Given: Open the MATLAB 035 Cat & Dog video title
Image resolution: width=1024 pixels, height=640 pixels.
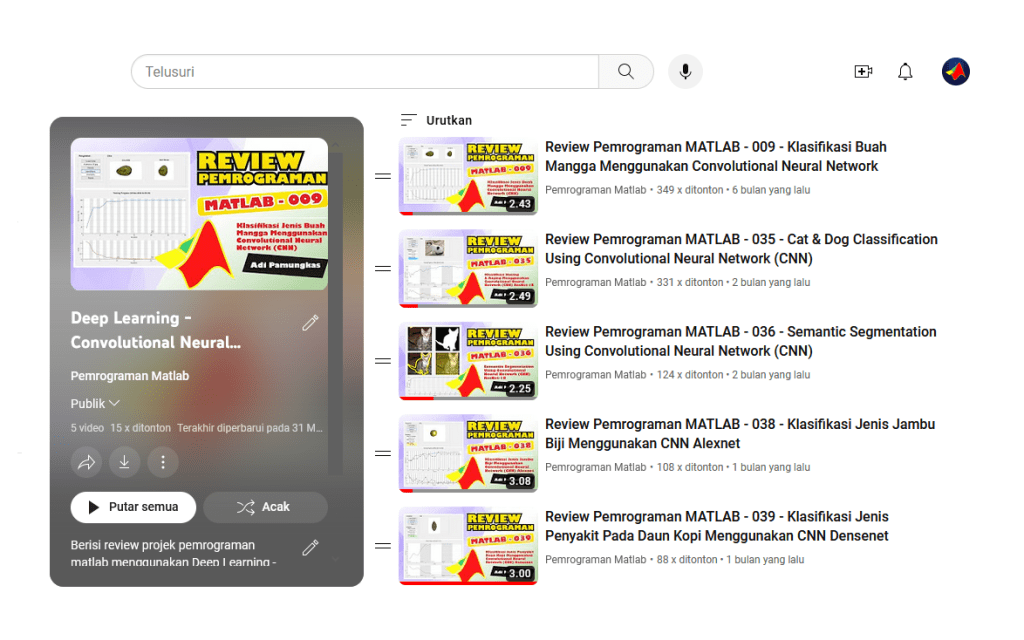Looking at the screenshot, I should tap(740, 249).
